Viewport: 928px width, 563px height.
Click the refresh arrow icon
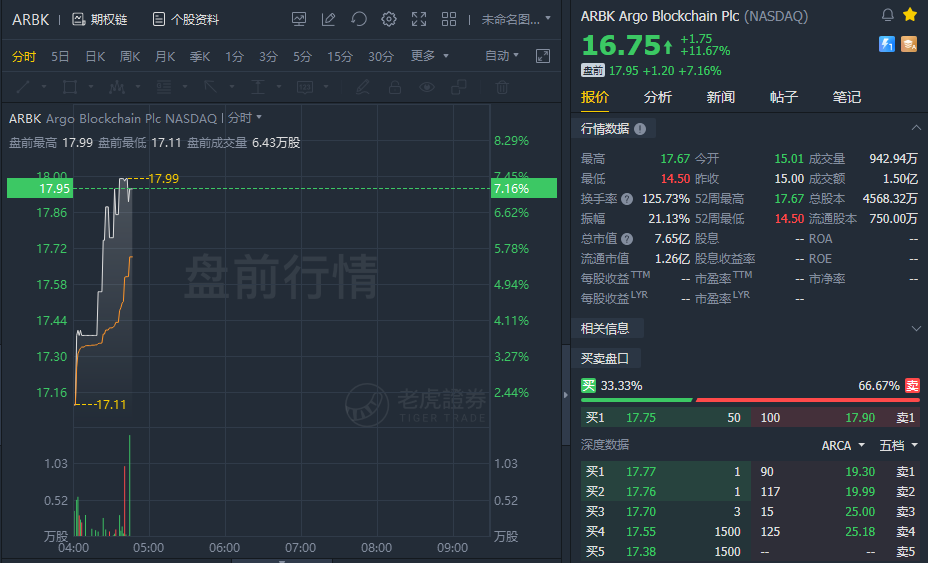pos(359,20)
